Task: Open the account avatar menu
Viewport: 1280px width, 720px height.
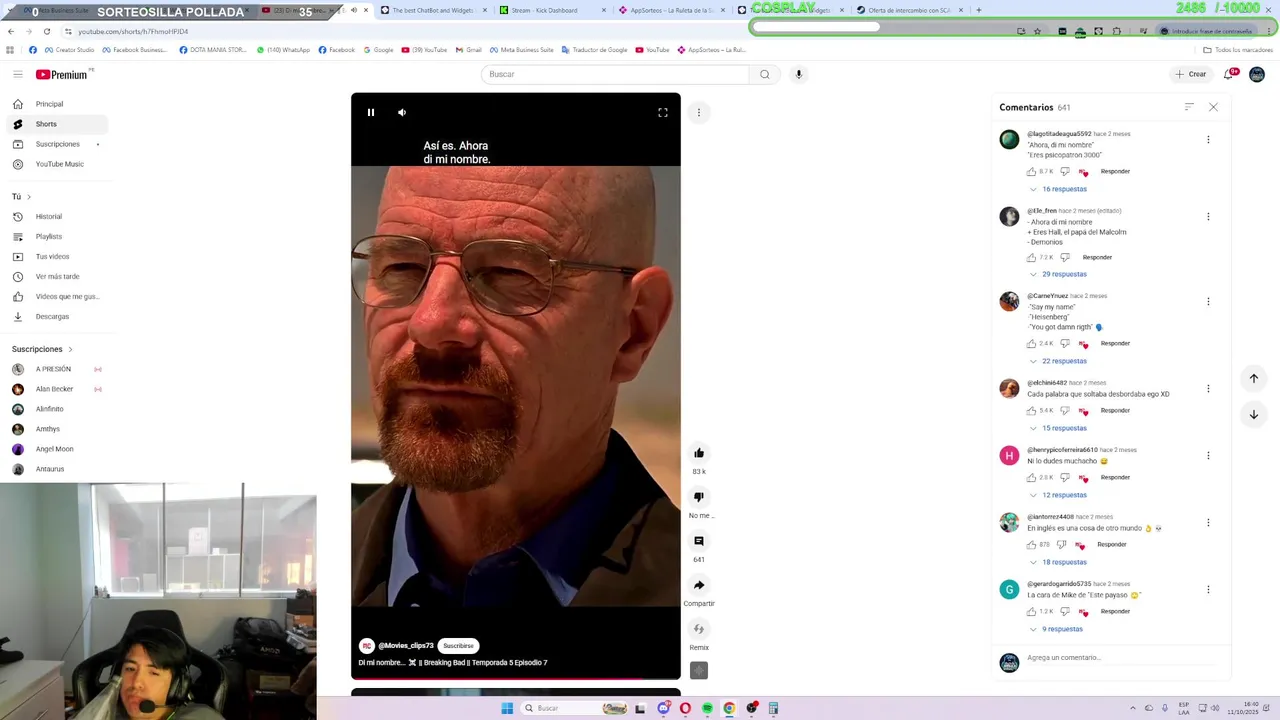Action: pos(1257,74)
